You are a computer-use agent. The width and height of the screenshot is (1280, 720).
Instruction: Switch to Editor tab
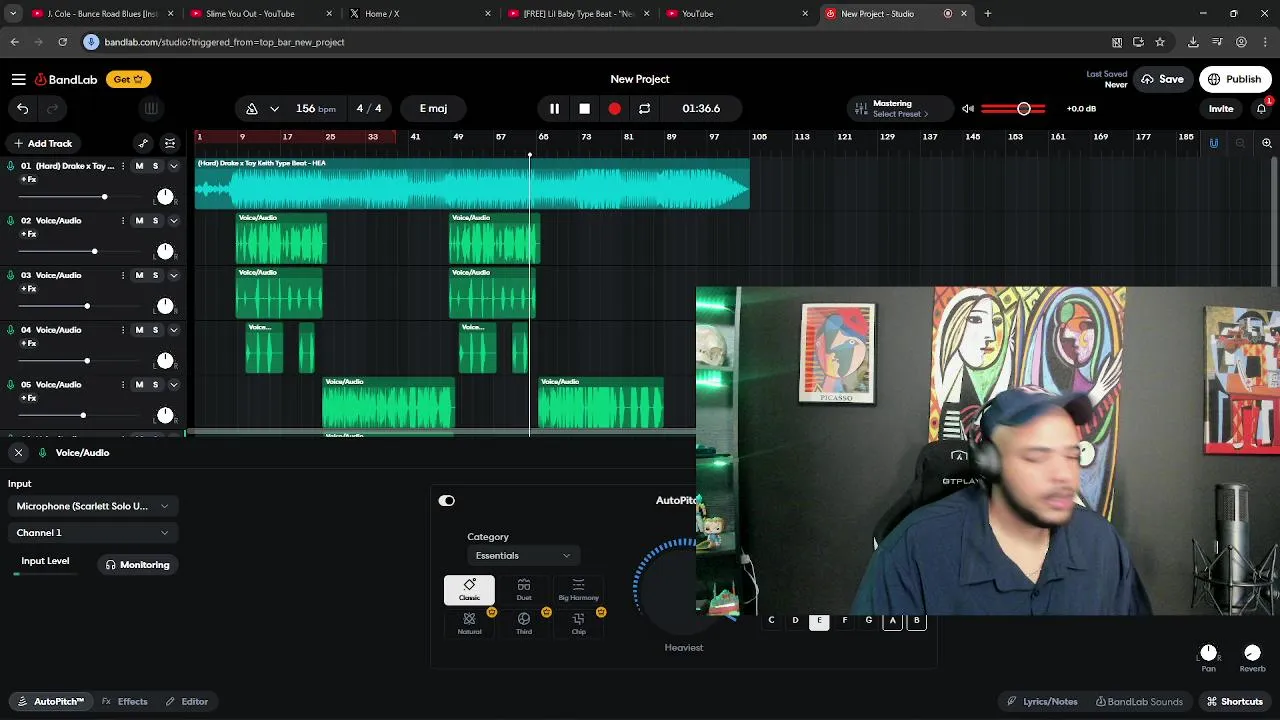pos(187,702)
